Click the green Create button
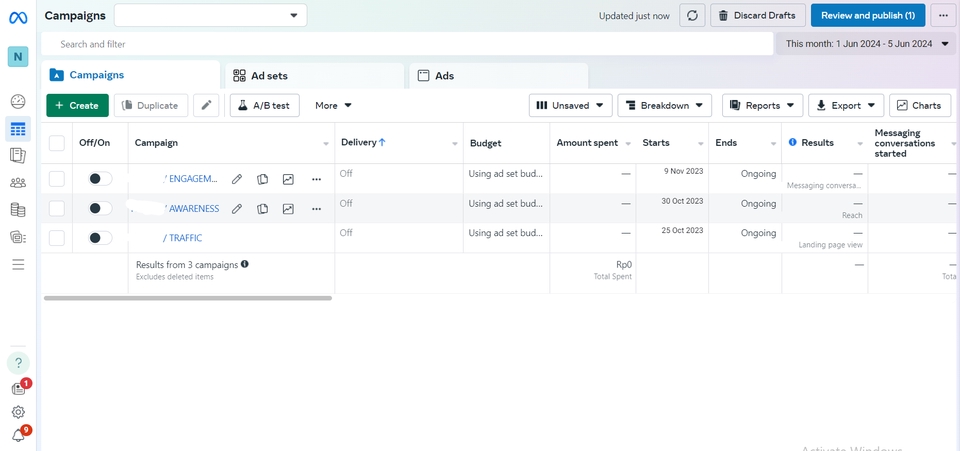 [x=77, y=105]
